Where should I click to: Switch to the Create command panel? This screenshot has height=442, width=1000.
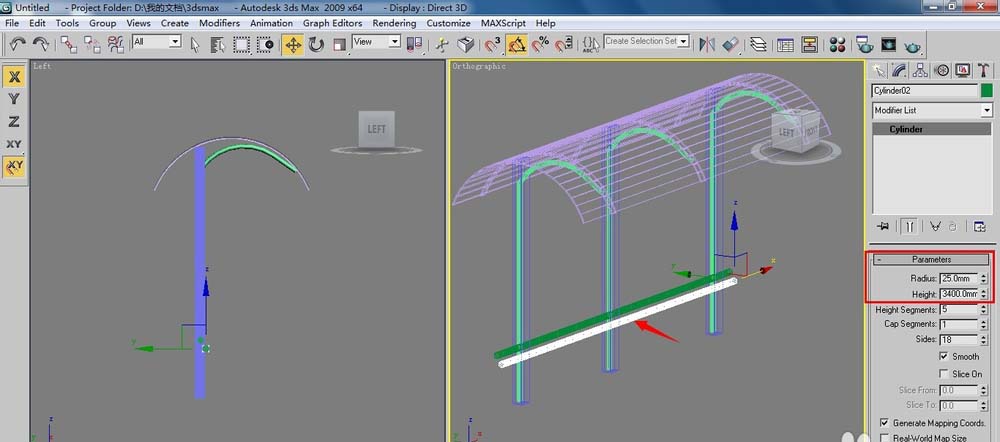(879, 70)
